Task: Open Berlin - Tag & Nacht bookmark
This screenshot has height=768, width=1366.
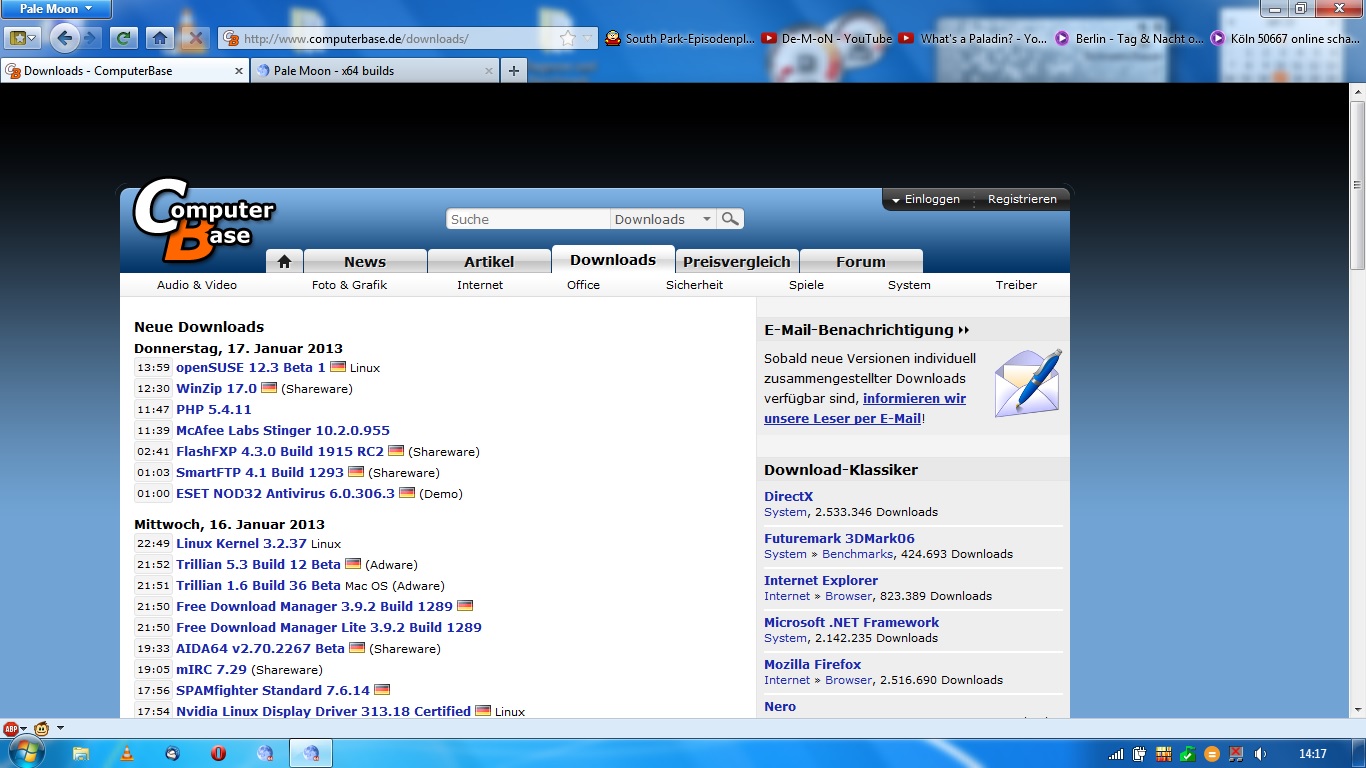Action: (x=1129, y=38)
